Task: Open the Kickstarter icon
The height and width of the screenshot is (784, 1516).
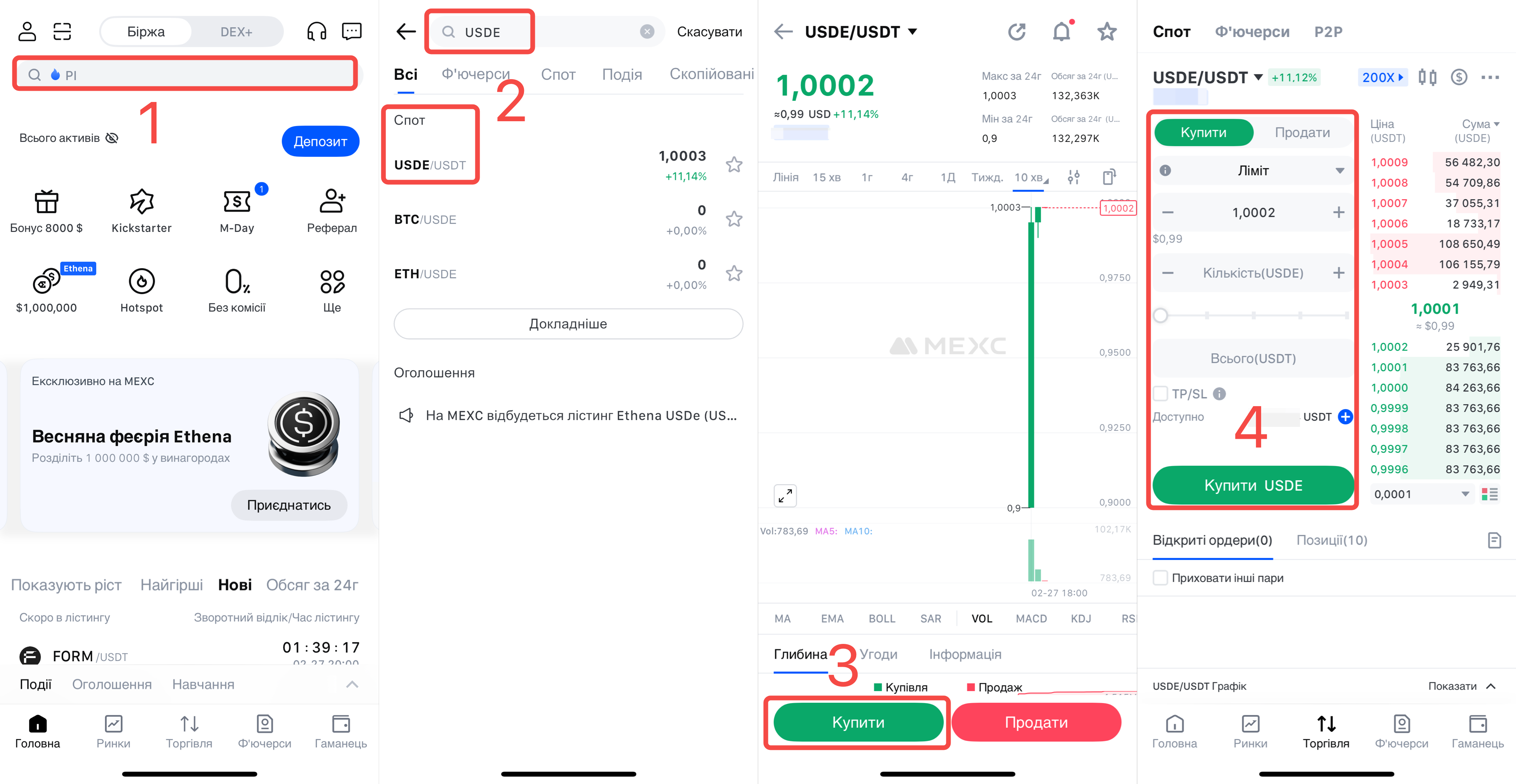Action: [141, 202]
